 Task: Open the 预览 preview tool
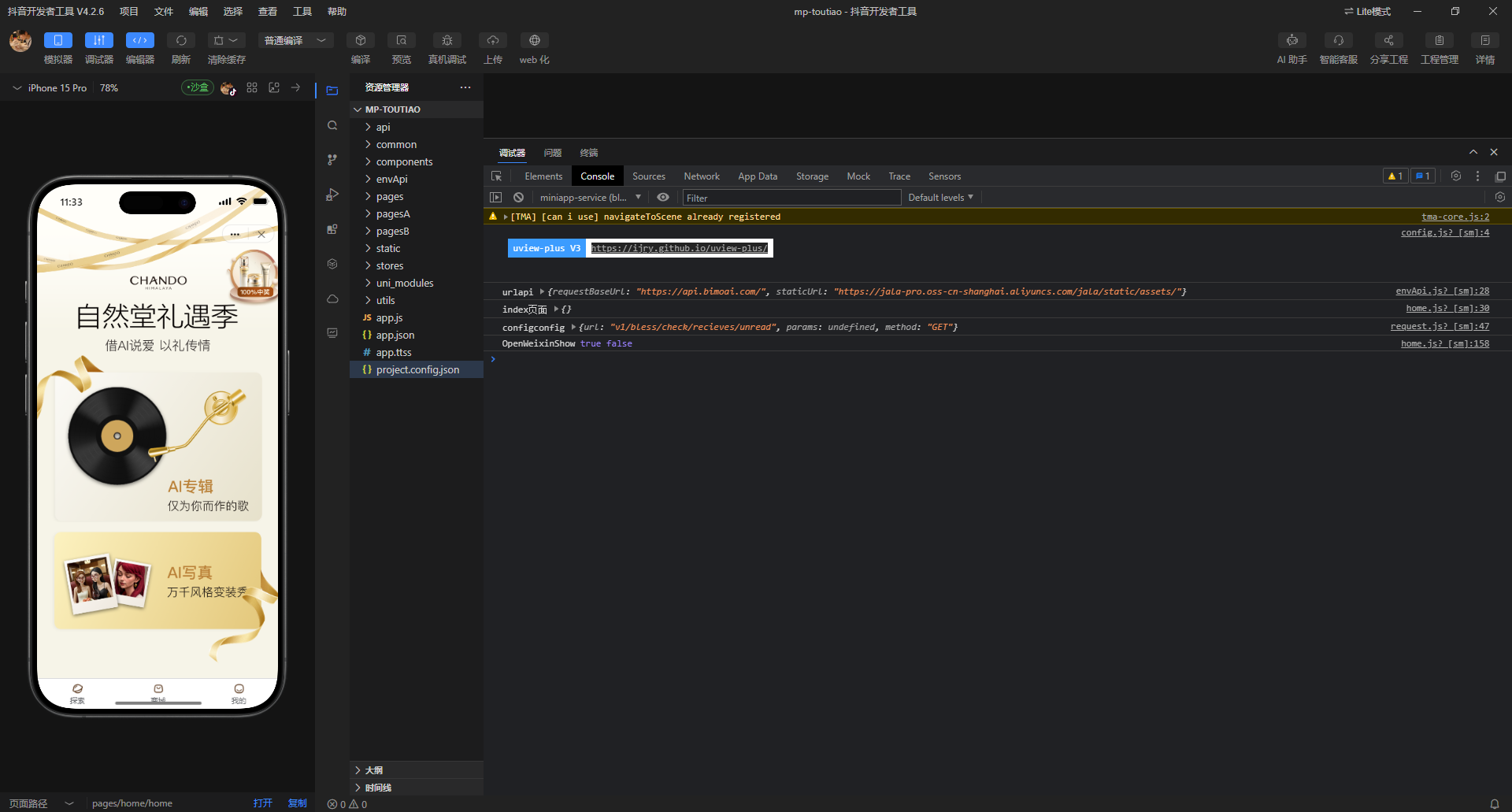pyautogui.click(x=401, y=41)
